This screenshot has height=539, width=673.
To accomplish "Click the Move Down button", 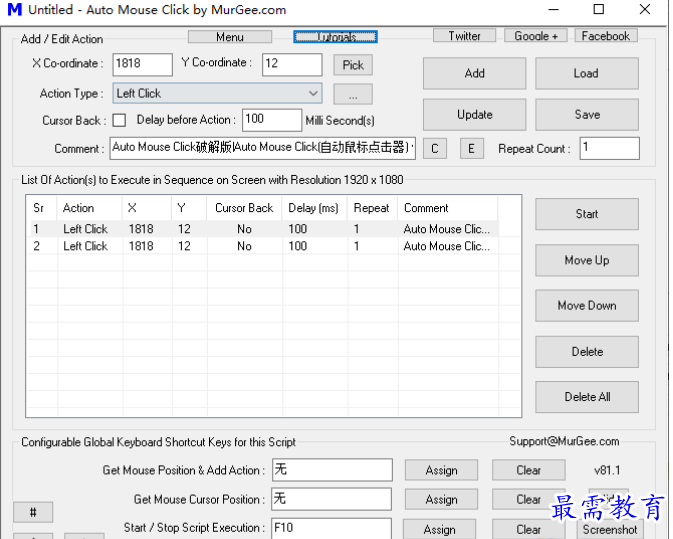I will [x=586, y=306].
